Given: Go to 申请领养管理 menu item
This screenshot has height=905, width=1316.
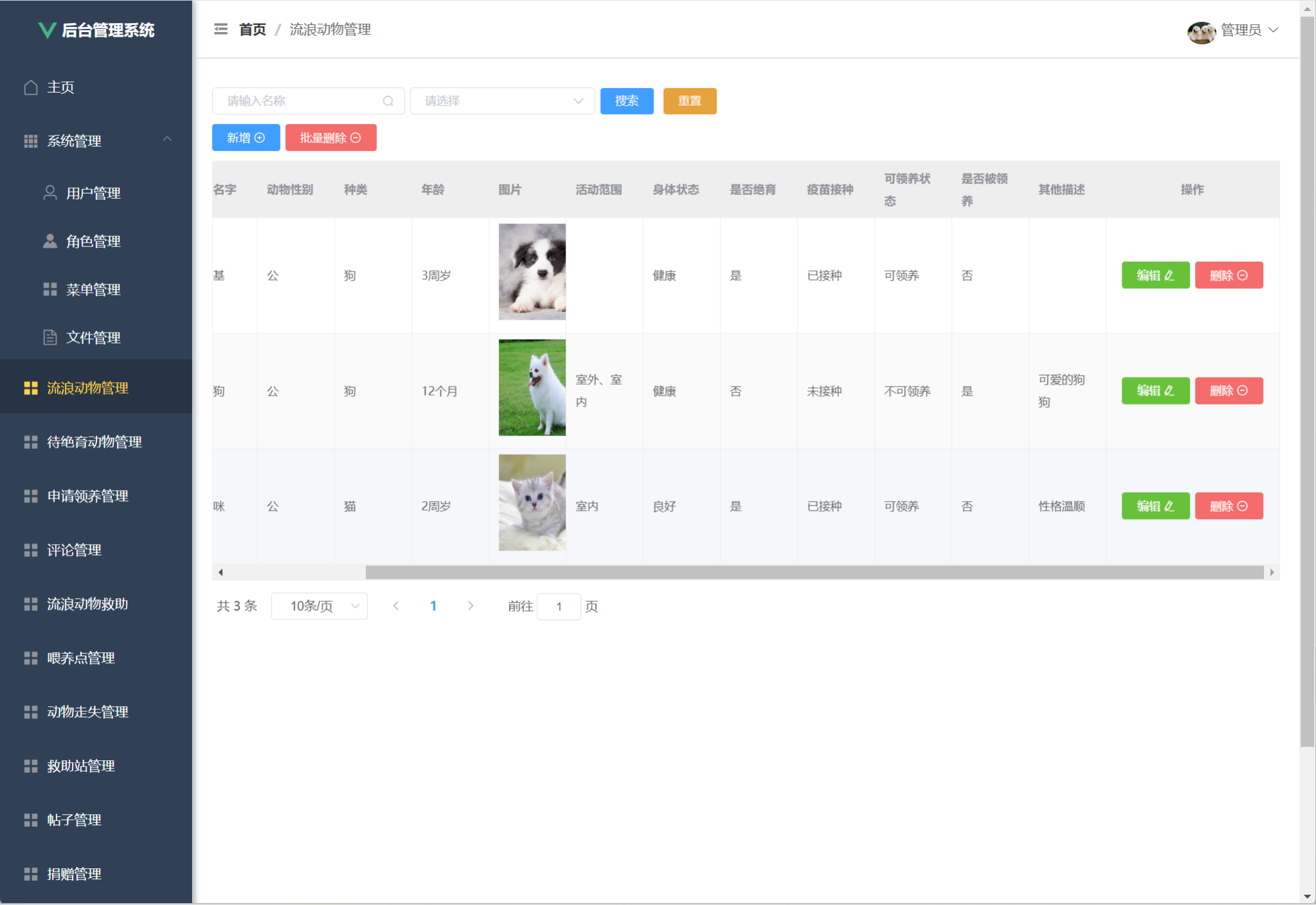Looking at the screenshot, I should click(87, 496).
